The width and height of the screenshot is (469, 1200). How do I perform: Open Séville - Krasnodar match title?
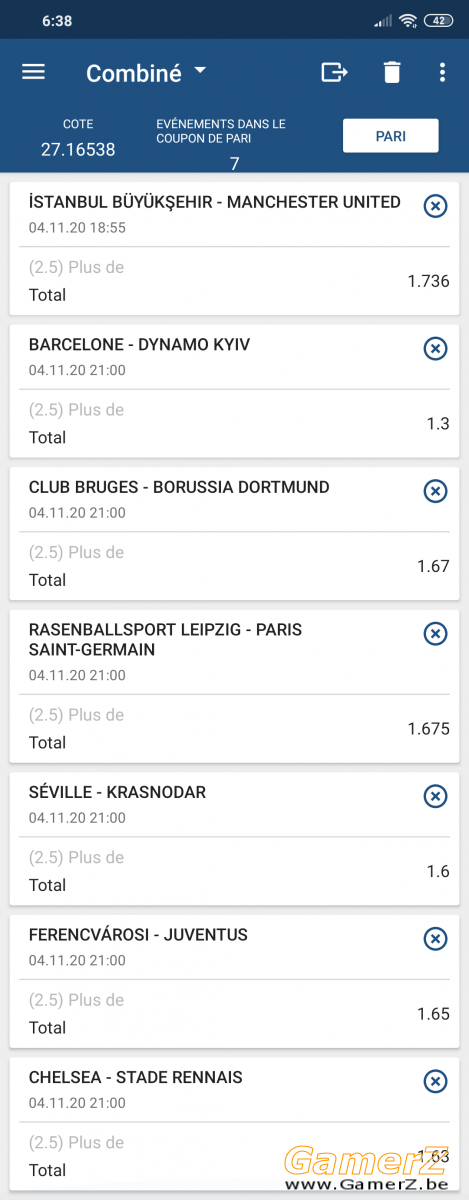pyautogui.click(x=117, y=792)
